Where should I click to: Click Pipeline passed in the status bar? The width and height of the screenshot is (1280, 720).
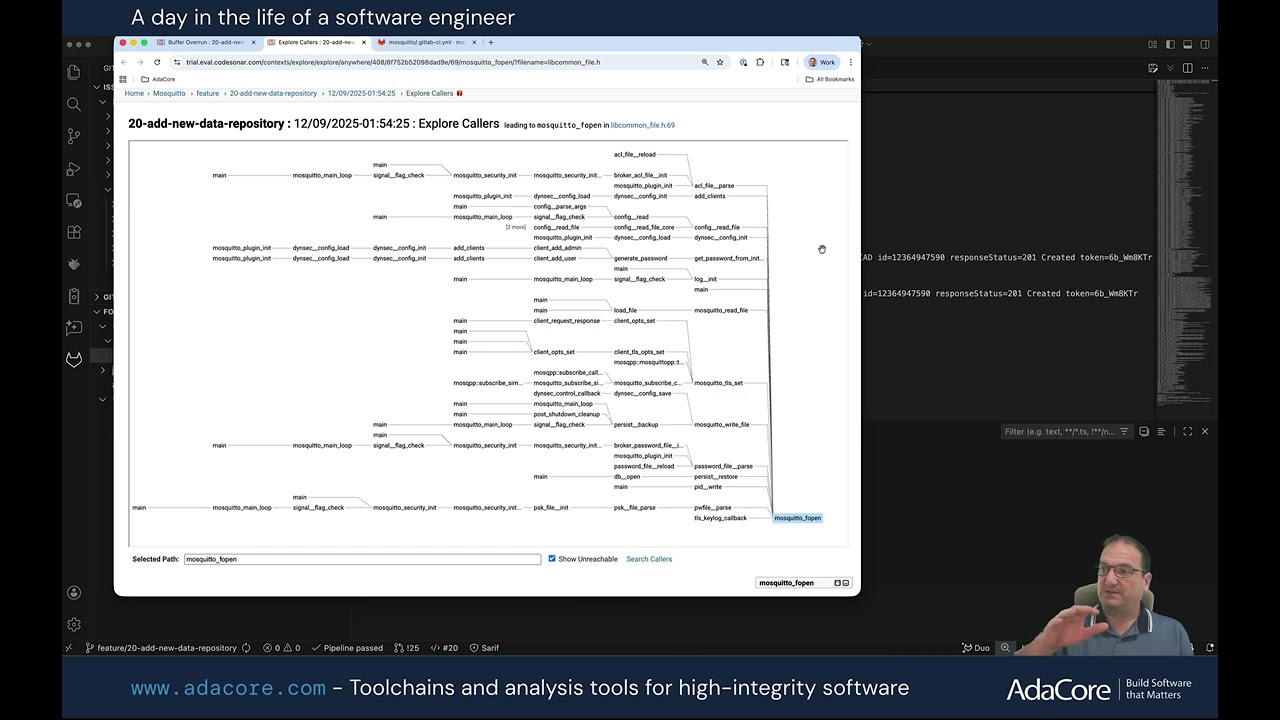click(x=346, y=648)
